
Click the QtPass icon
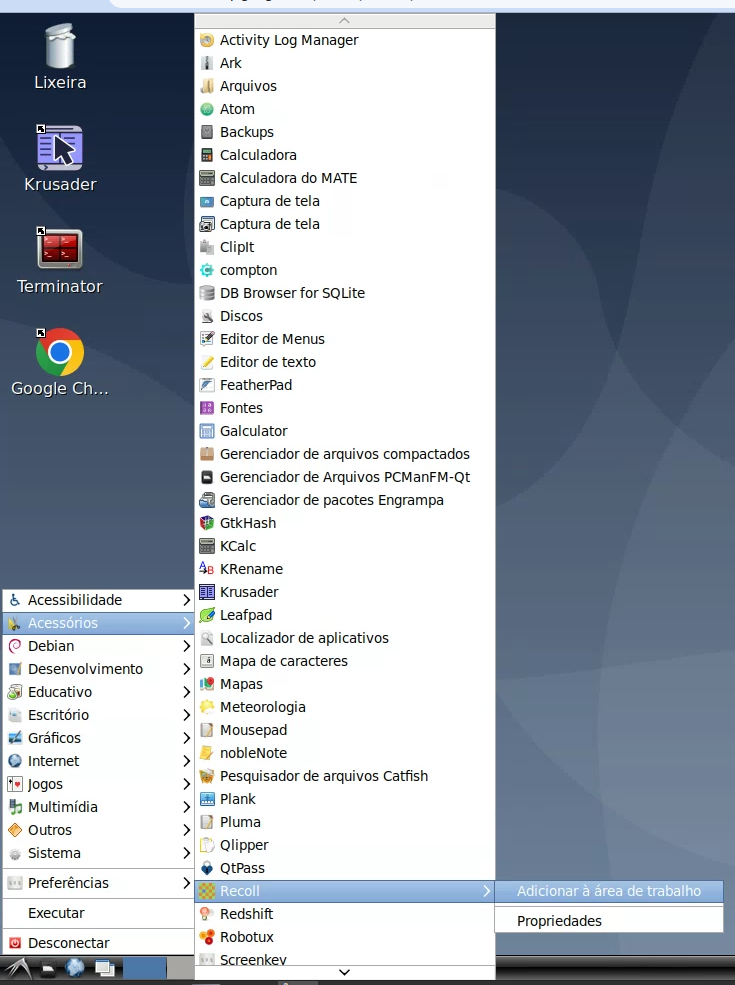click(x=207, y=868)
